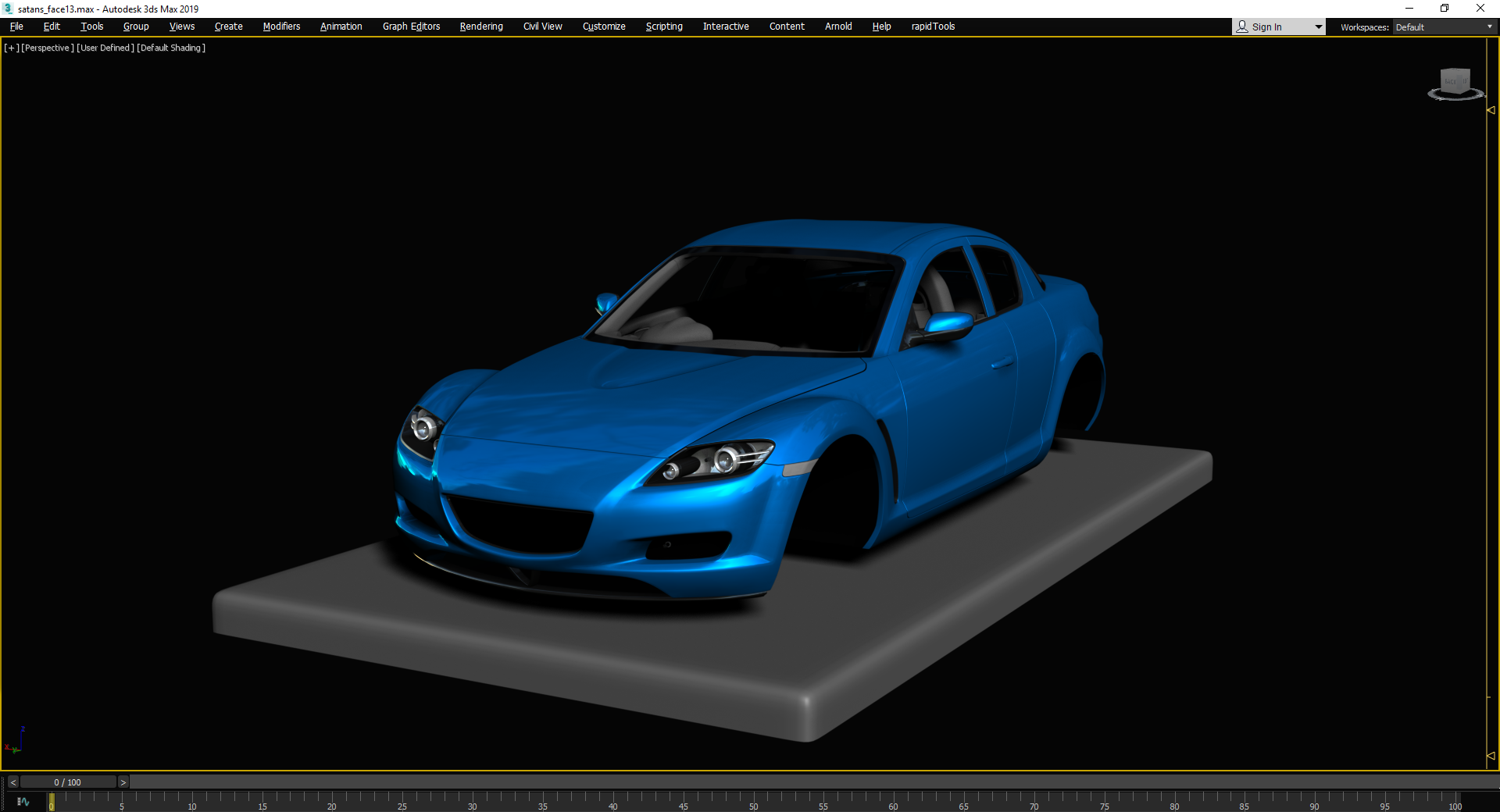Open the Create menu
Viewport: 1500px width, 812px height.
228,27
